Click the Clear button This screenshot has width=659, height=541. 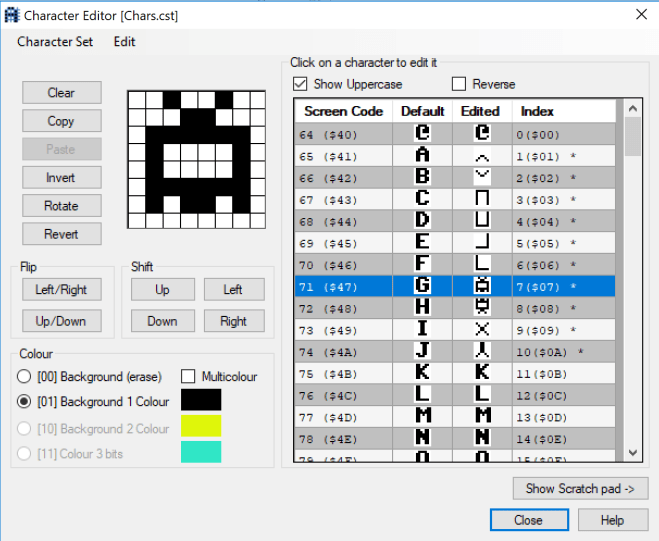pos(62,92)
